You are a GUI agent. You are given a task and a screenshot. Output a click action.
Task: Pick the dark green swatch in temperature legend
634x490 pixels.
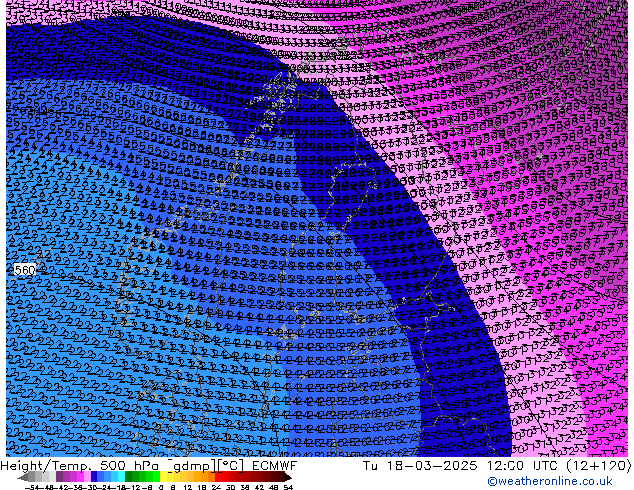(129, 476)
